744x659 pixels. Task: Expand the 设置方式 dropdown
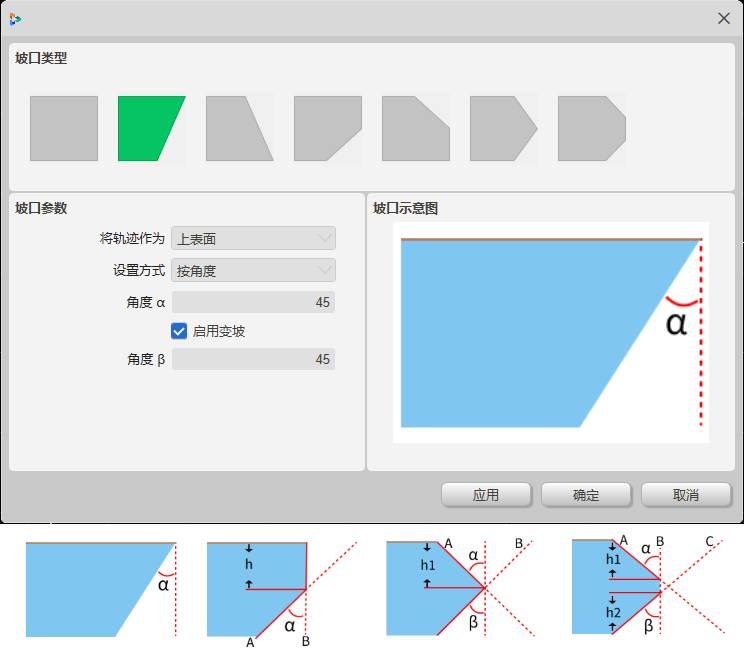253,270
